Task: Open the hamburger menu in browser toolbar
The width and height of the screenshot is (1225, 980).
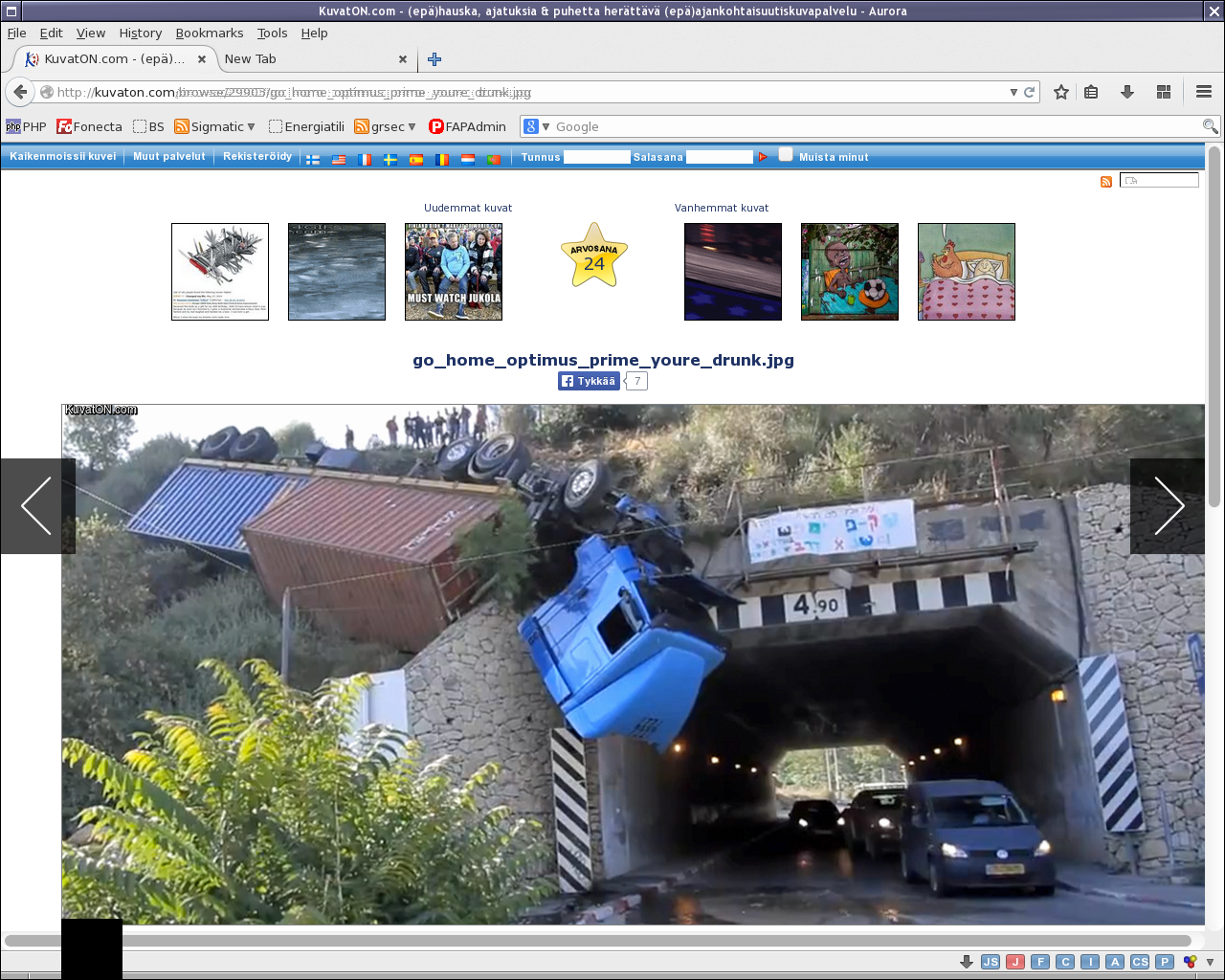Action: point(1204,92)
